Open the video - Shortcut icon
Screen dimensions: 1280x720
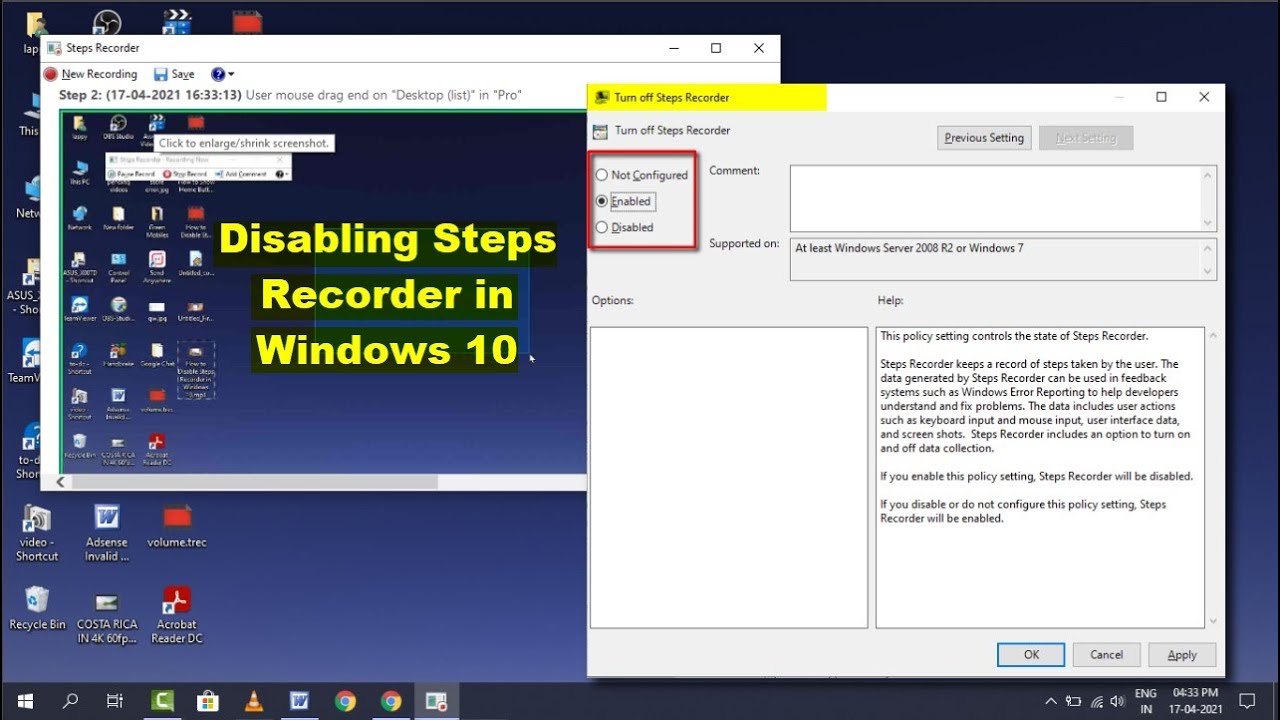37,533
